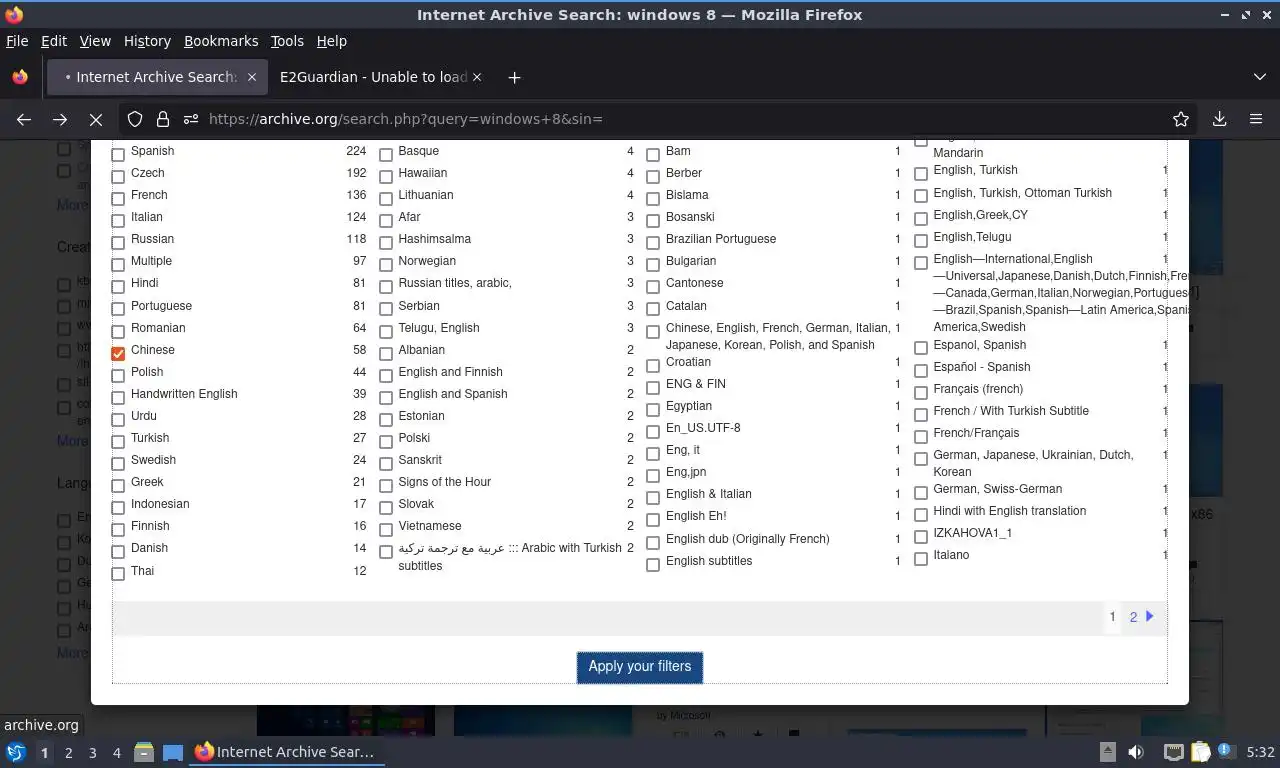
Task: Open the taskbar file manager icon
Action: click(143, 752)
